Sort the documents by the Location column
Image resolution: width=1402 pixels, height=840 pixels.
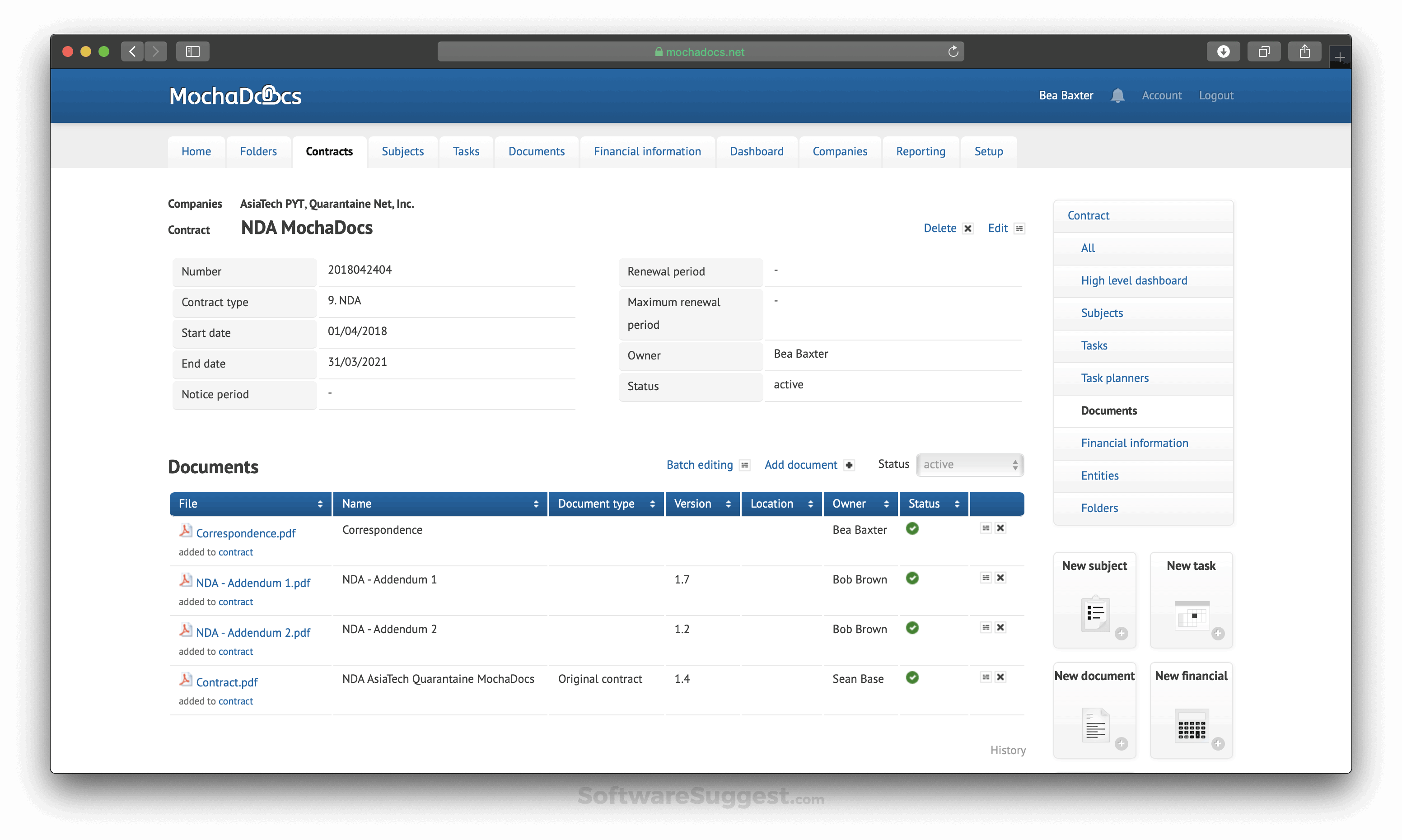pyautogui.click(x=782, y=504)
